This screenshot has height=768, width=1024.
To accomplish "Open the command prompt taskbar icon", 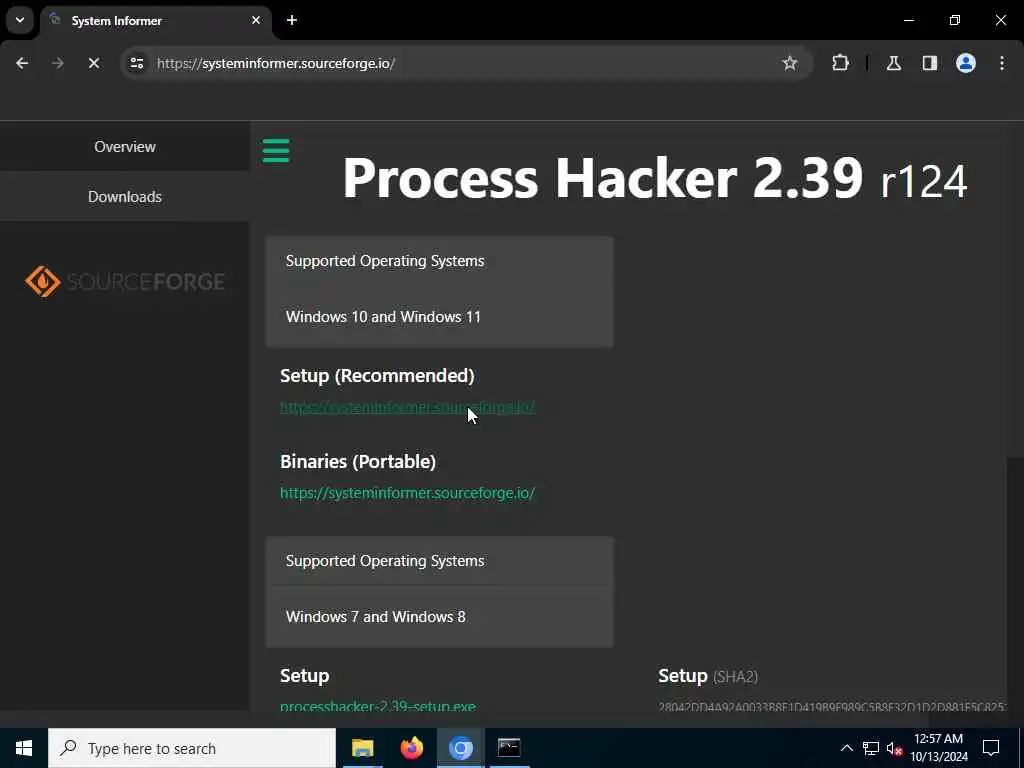I will click(509, 748).
